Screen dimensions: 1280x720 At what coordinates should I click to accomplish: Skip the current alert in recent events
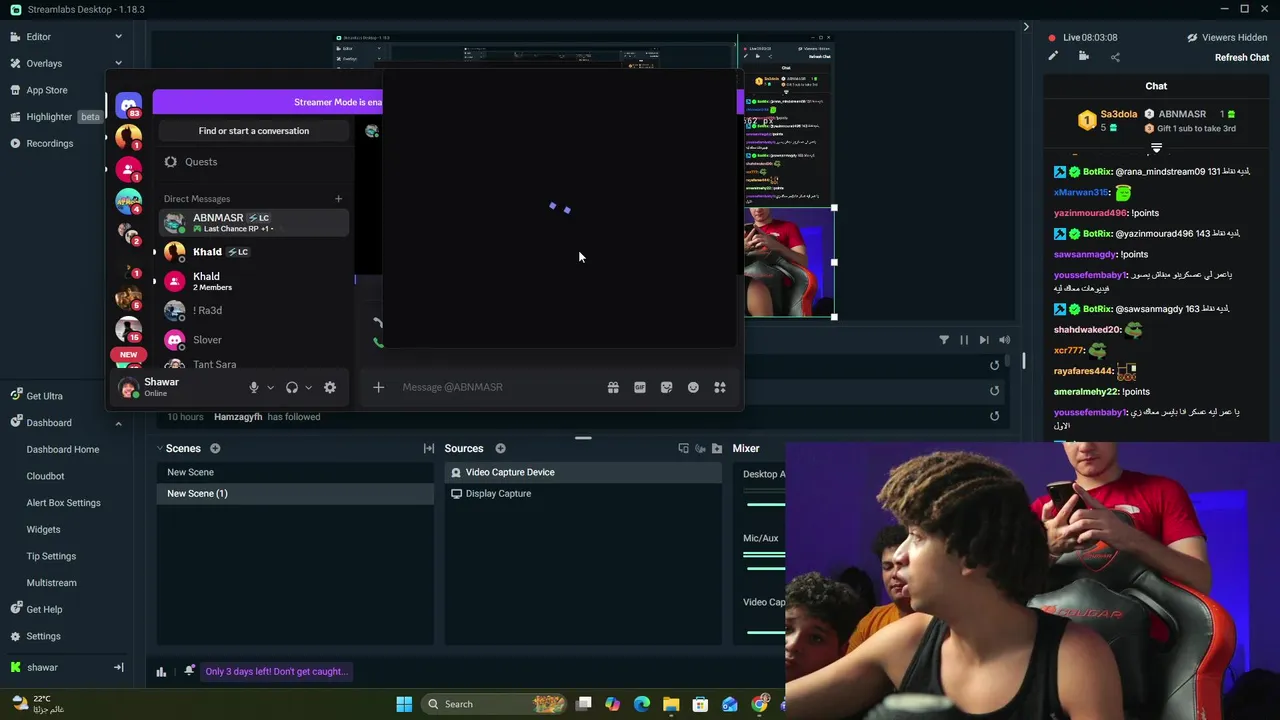(x=984, y=340)
